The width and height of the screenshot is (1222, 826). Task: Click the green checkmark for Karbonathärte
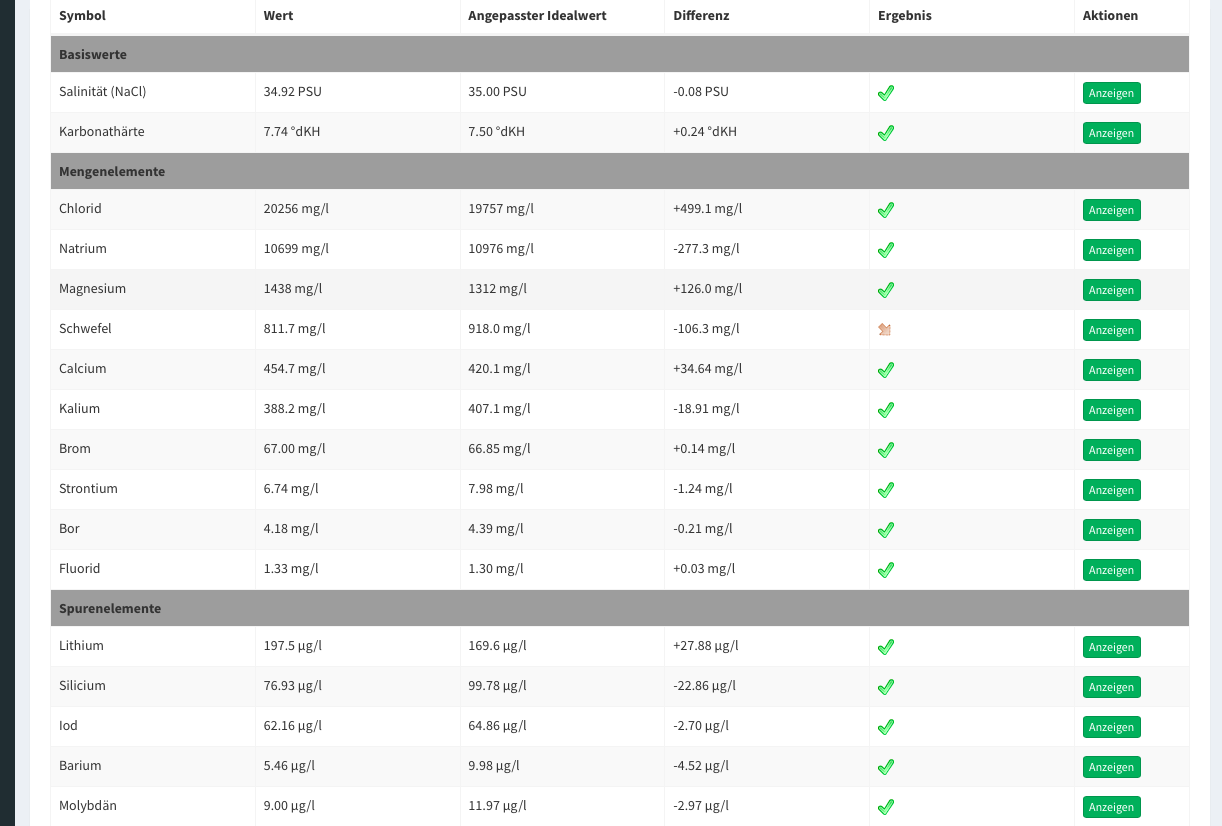[885, 133]
